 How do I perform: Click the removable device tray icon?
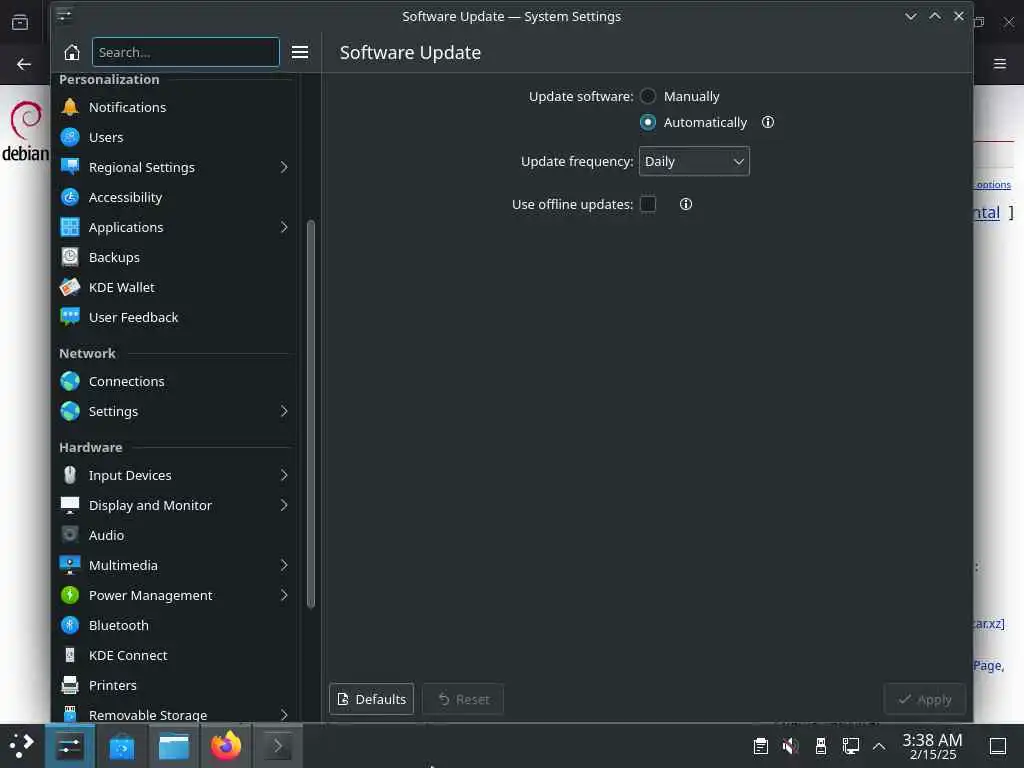tap(821, 746)
